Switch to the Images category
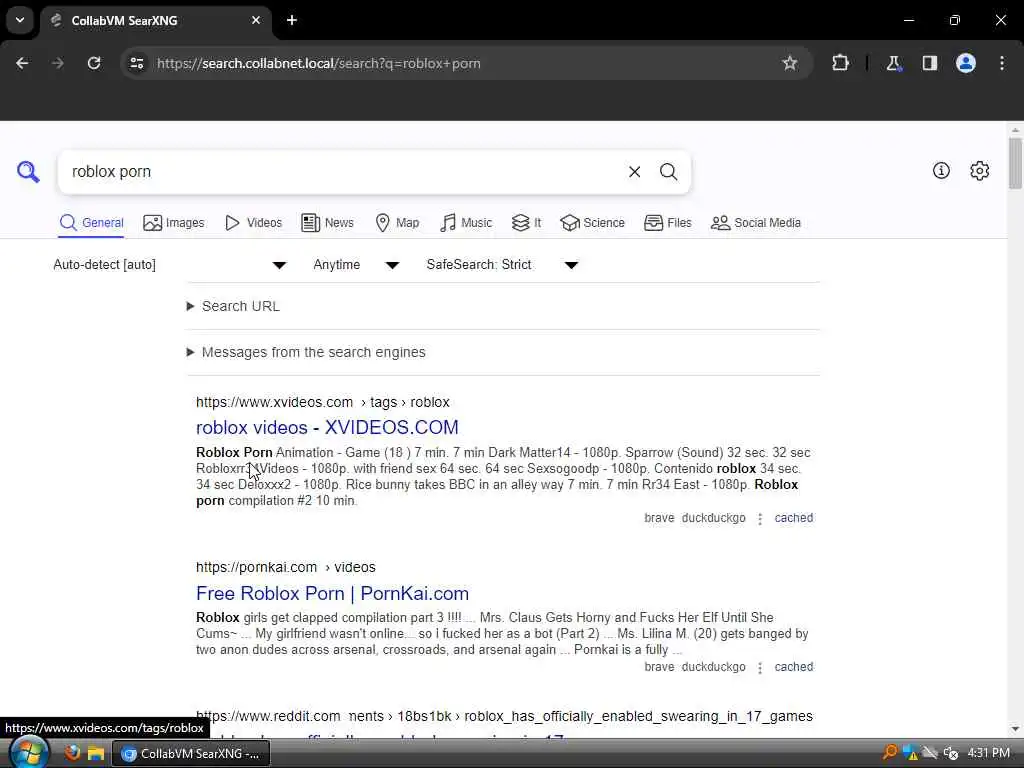Viewport: 1024px width, 768px height. pos(174,223)
